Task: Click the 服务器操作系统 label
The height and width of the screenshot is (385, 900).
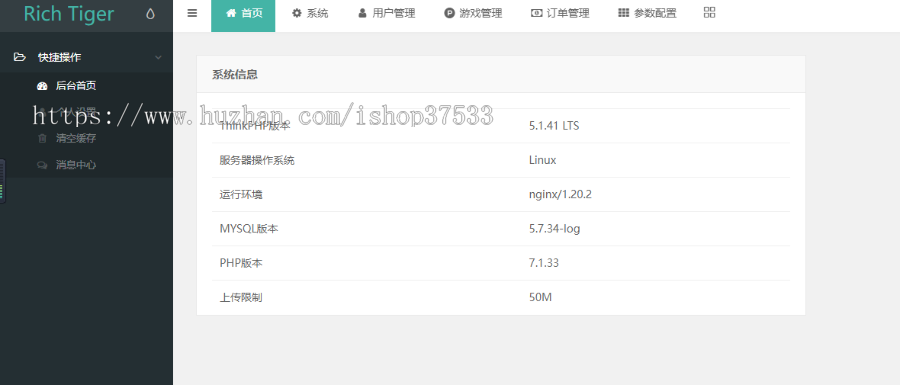Action: pyautogui.click(x=257, y=160)
